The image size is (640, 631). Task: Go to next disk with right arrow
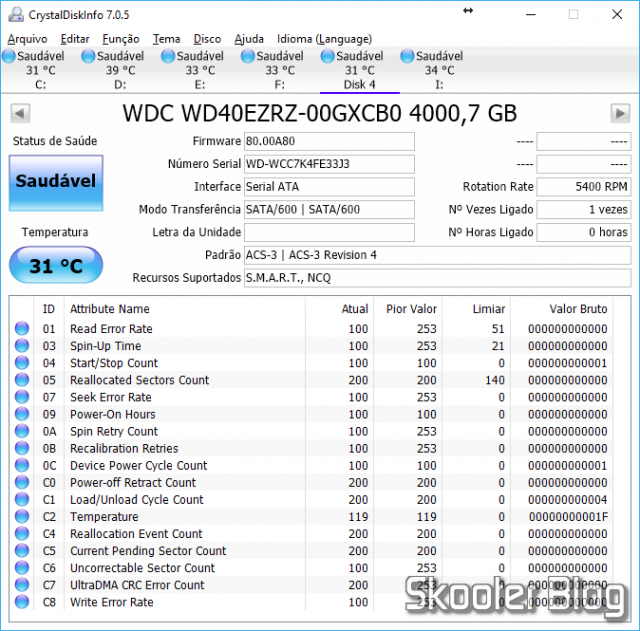click(620, 113)
